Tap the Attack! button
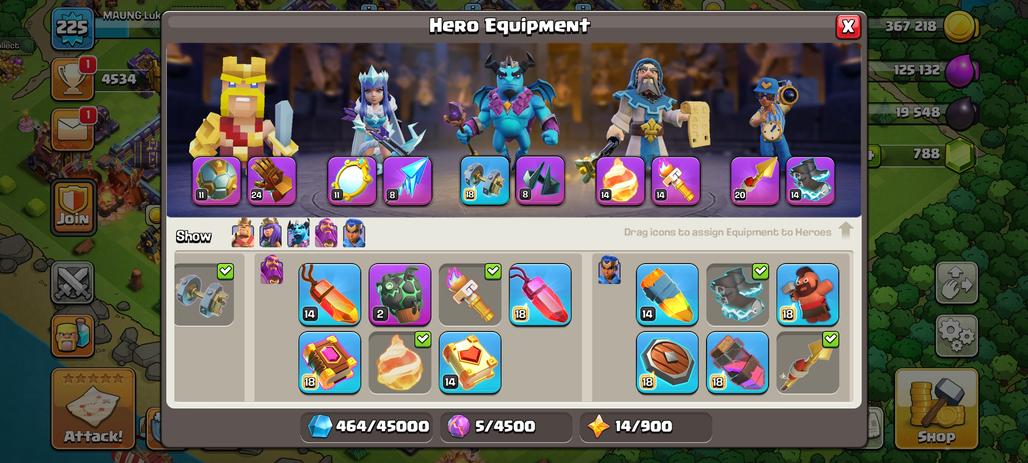The width and height of the screenshot is (1028, 463). click(x=92, y=409)
